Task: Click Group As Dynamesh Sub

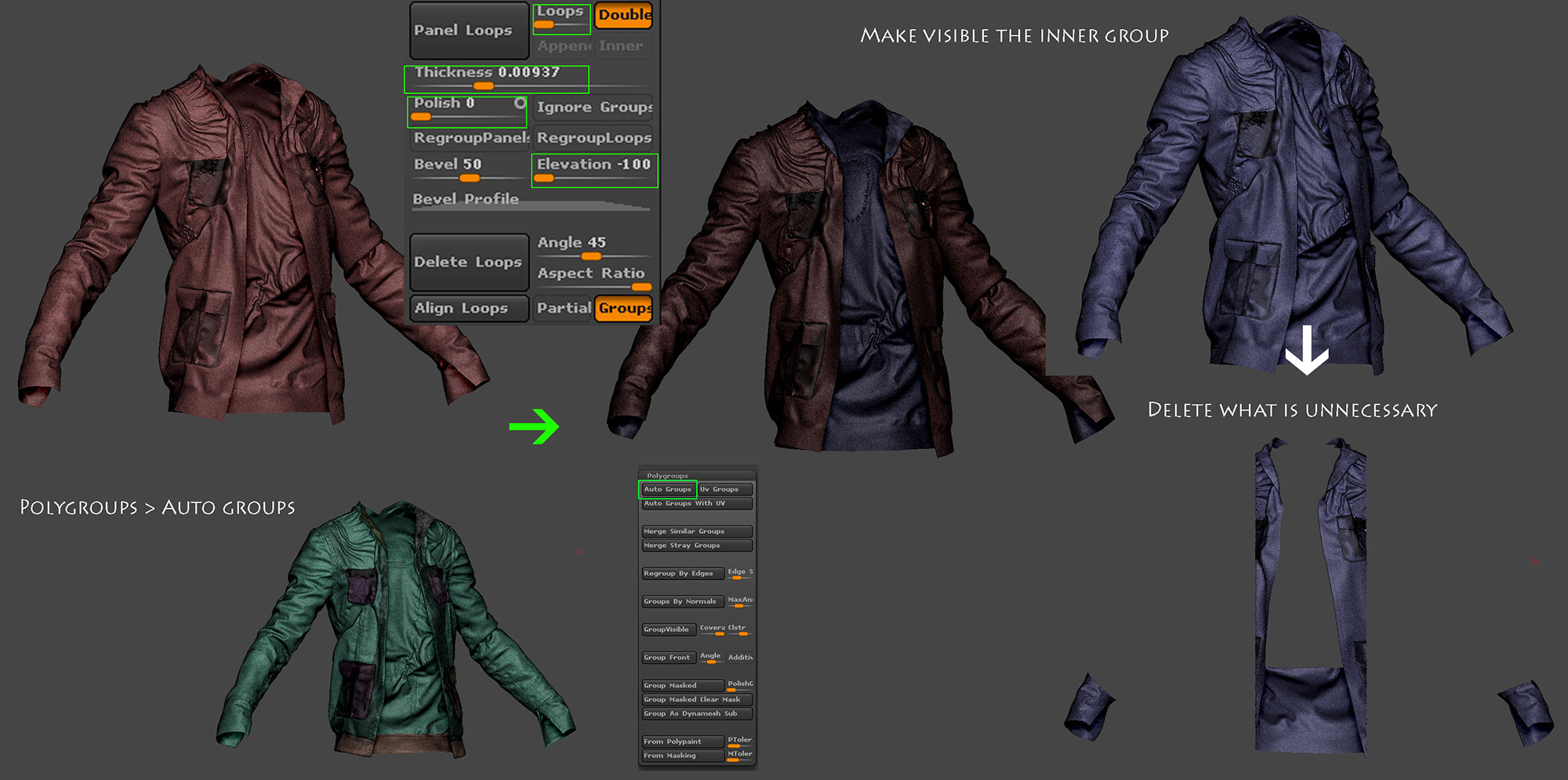Action: [x=697, y=714]
